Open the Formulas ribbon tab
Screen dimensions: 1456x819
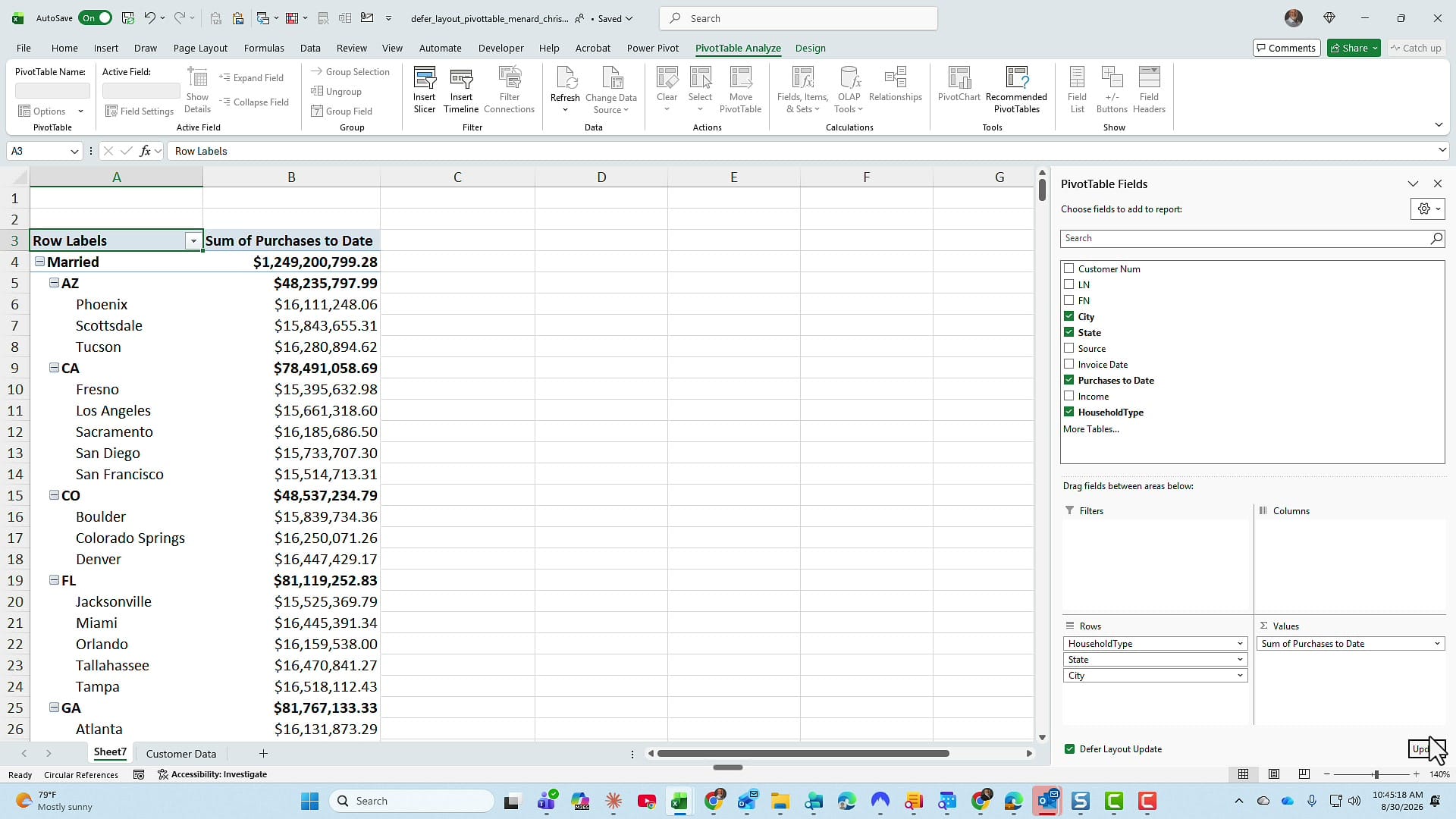[x=264, y=48]
